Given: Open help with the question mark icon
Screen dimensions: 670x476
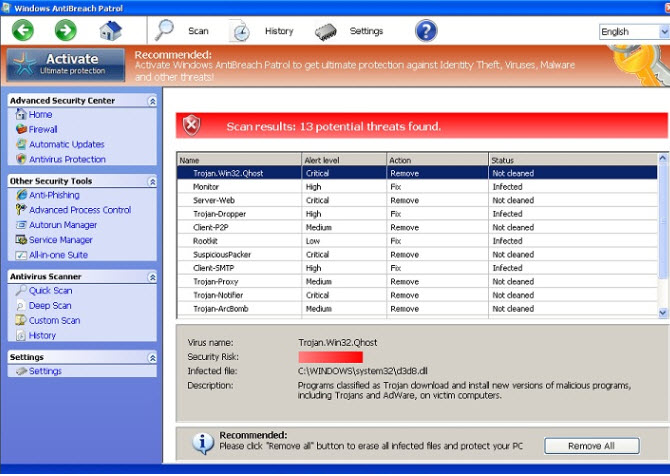Looking at the screenshot, I should pos(426,31).
